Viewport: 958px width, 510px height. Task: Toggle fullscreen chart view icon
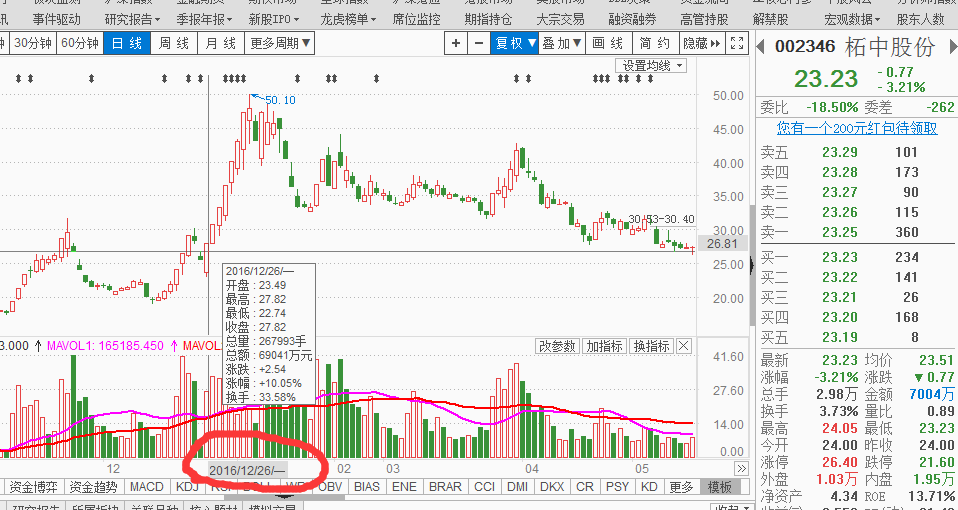[737, 43]
